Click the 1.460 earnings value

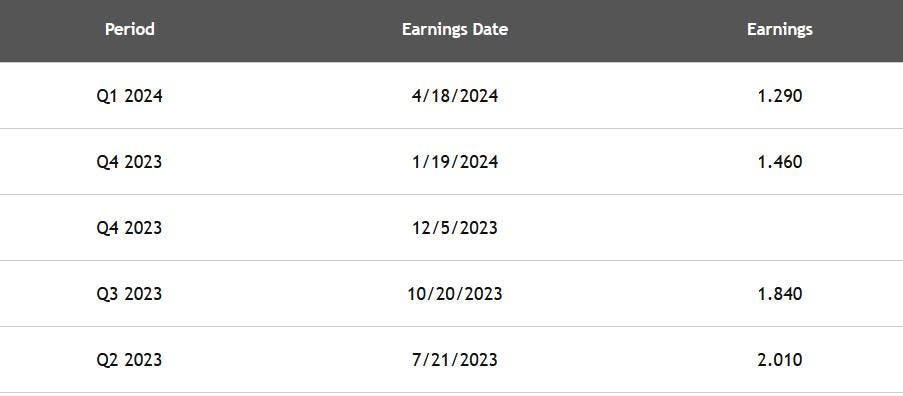[x=780, y=162]
